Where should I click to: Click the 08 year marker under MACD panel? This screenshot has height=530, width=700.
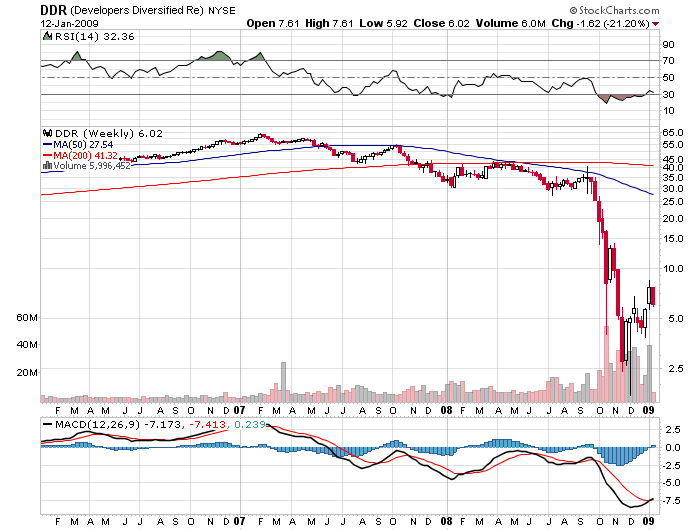[x=446, y=521]
